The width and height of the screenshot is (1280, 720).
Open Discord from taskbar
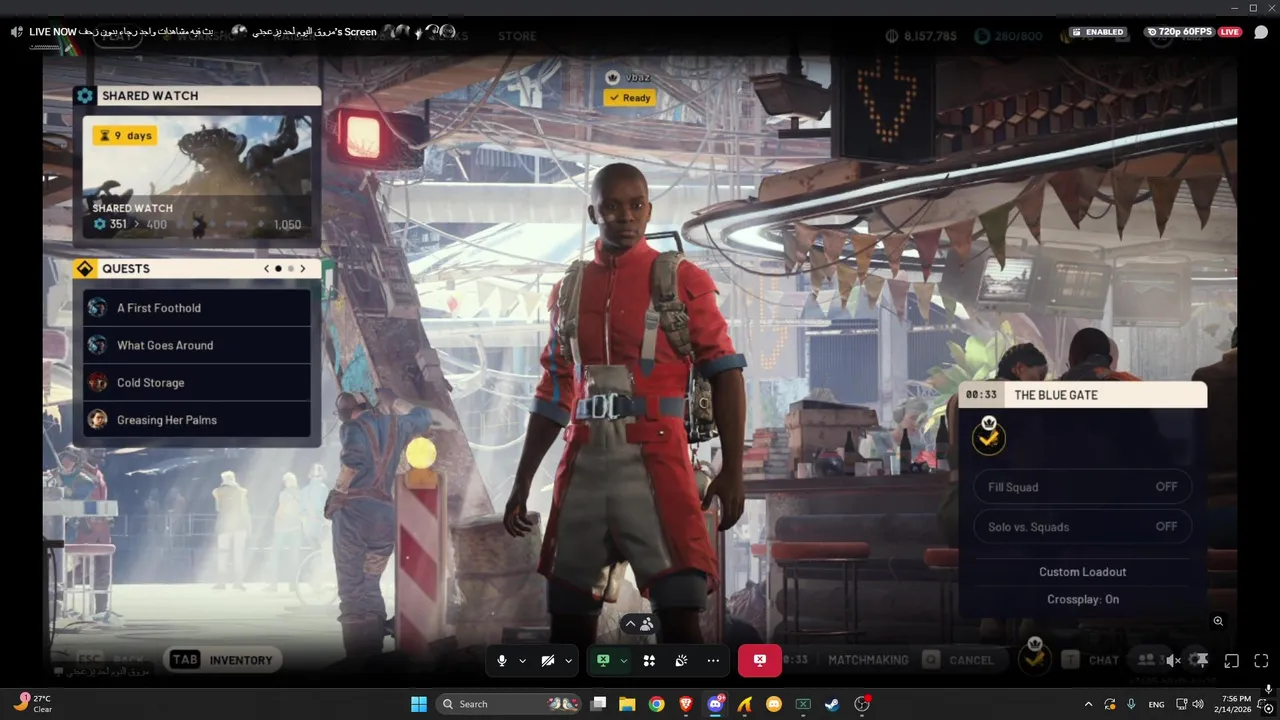click(x=715, y=704)
